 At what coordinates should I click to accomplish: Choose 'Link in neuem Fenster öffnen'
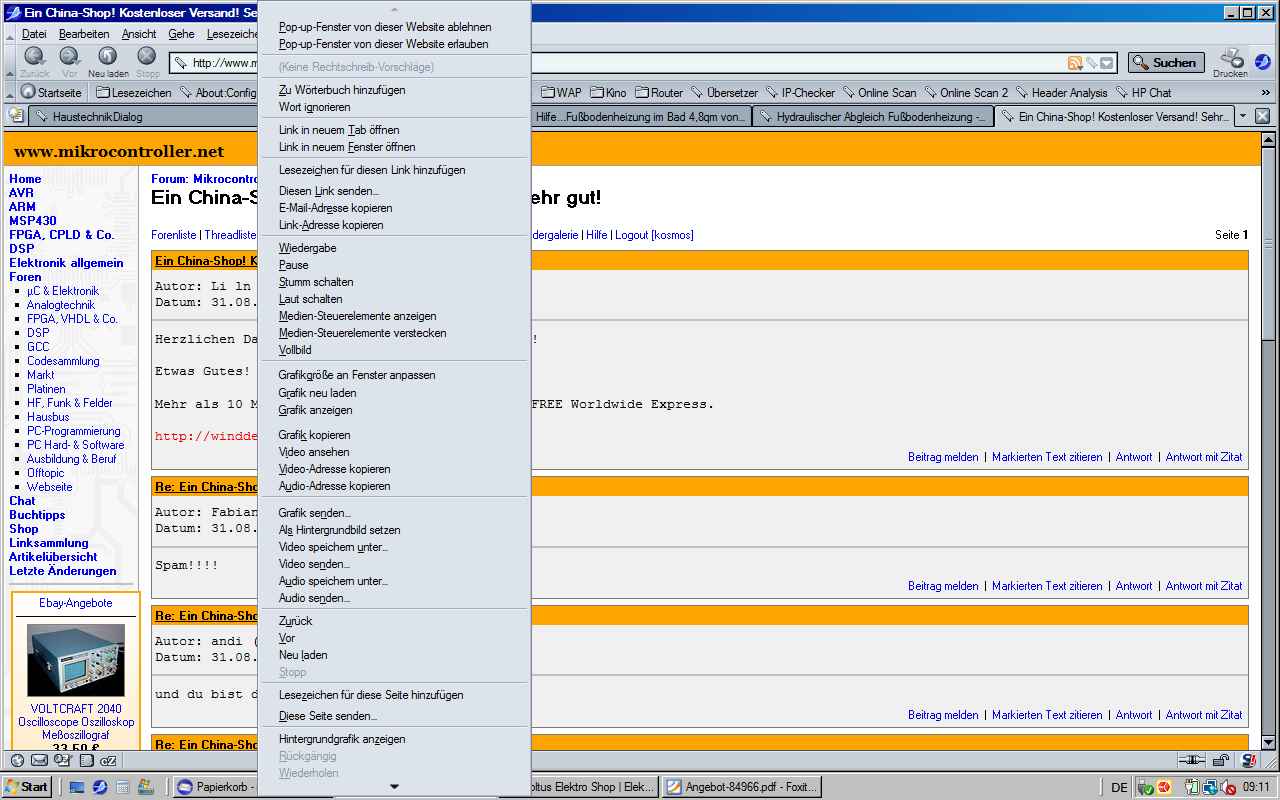pyautogui.click(x=394, y=147)
